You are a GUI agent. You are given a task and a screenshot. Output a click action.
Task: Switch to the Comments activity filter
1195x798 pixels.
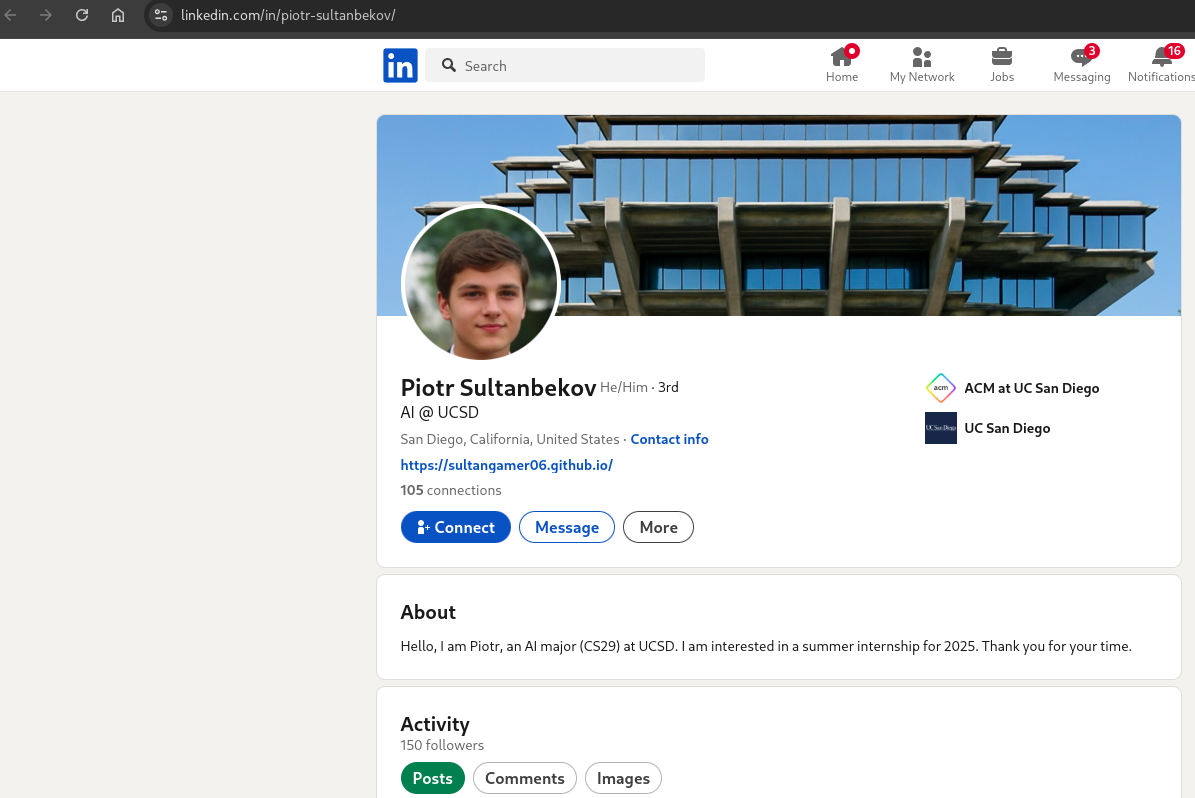click(x=525, y=778)
